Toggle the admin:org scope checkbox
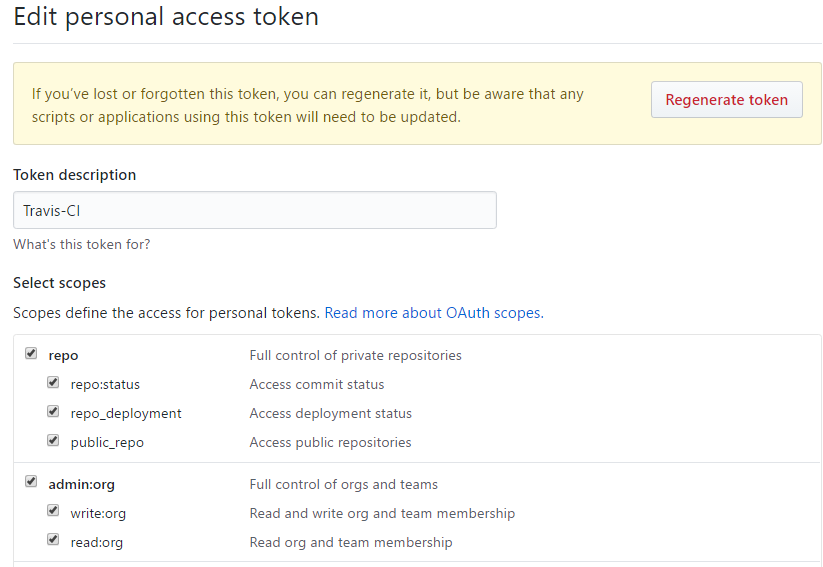This screenshot has width=823, height=567. (x=31, y=483)
